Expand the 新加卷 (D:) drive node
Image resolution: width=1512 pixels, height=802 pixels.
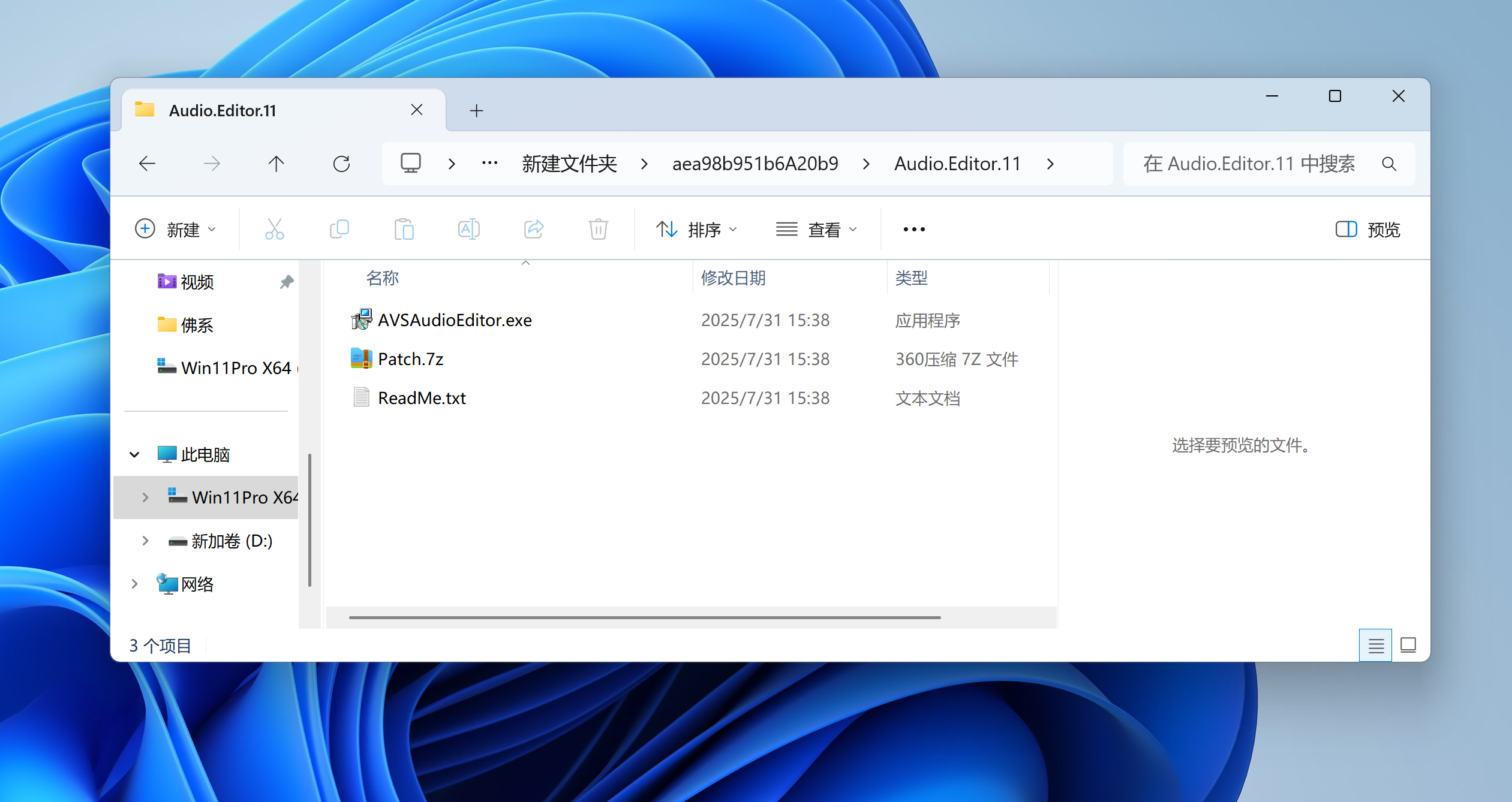click(145, 541)
